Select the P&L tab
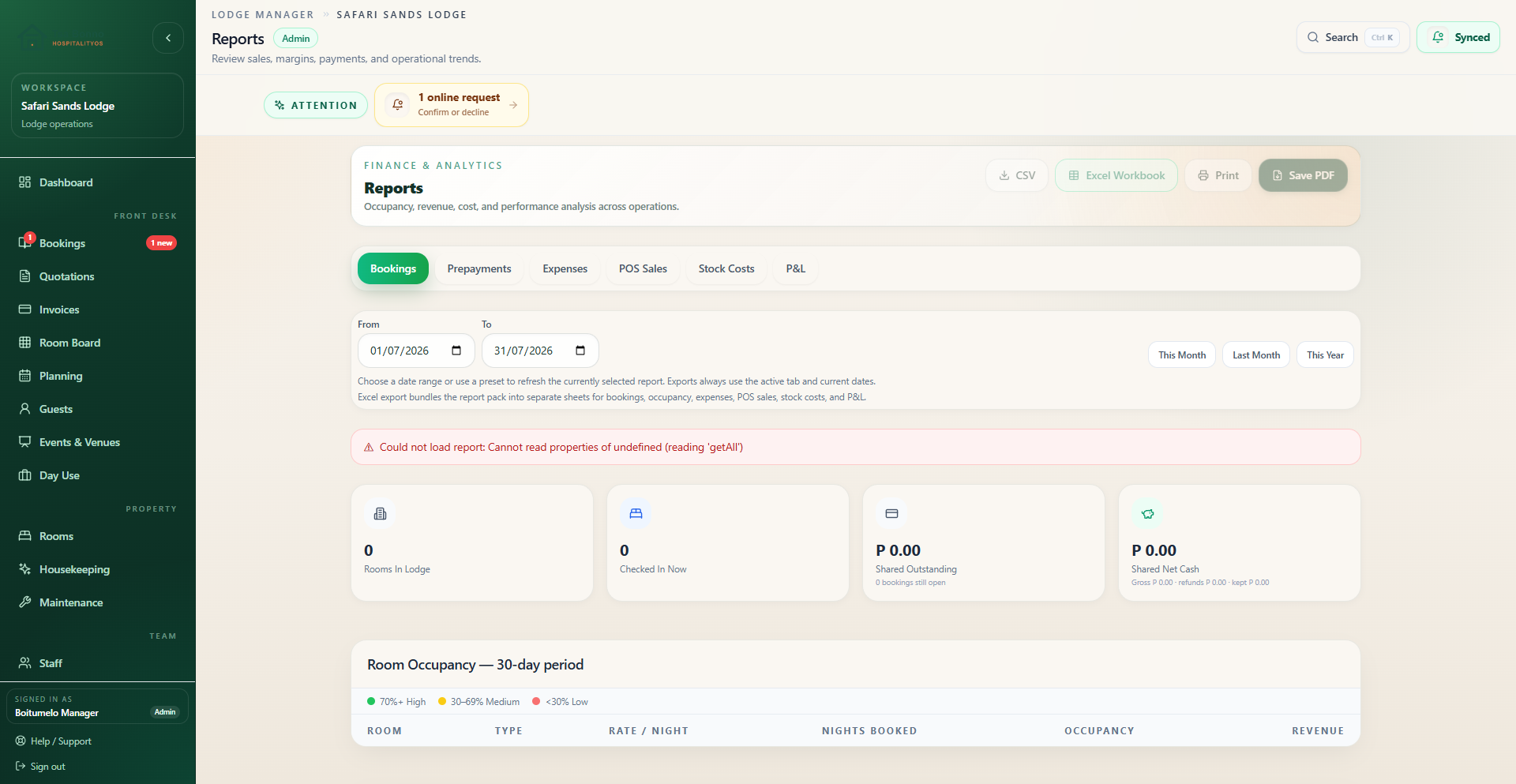Viewport: 1516px width, 784px height. (x=796, y=268)
